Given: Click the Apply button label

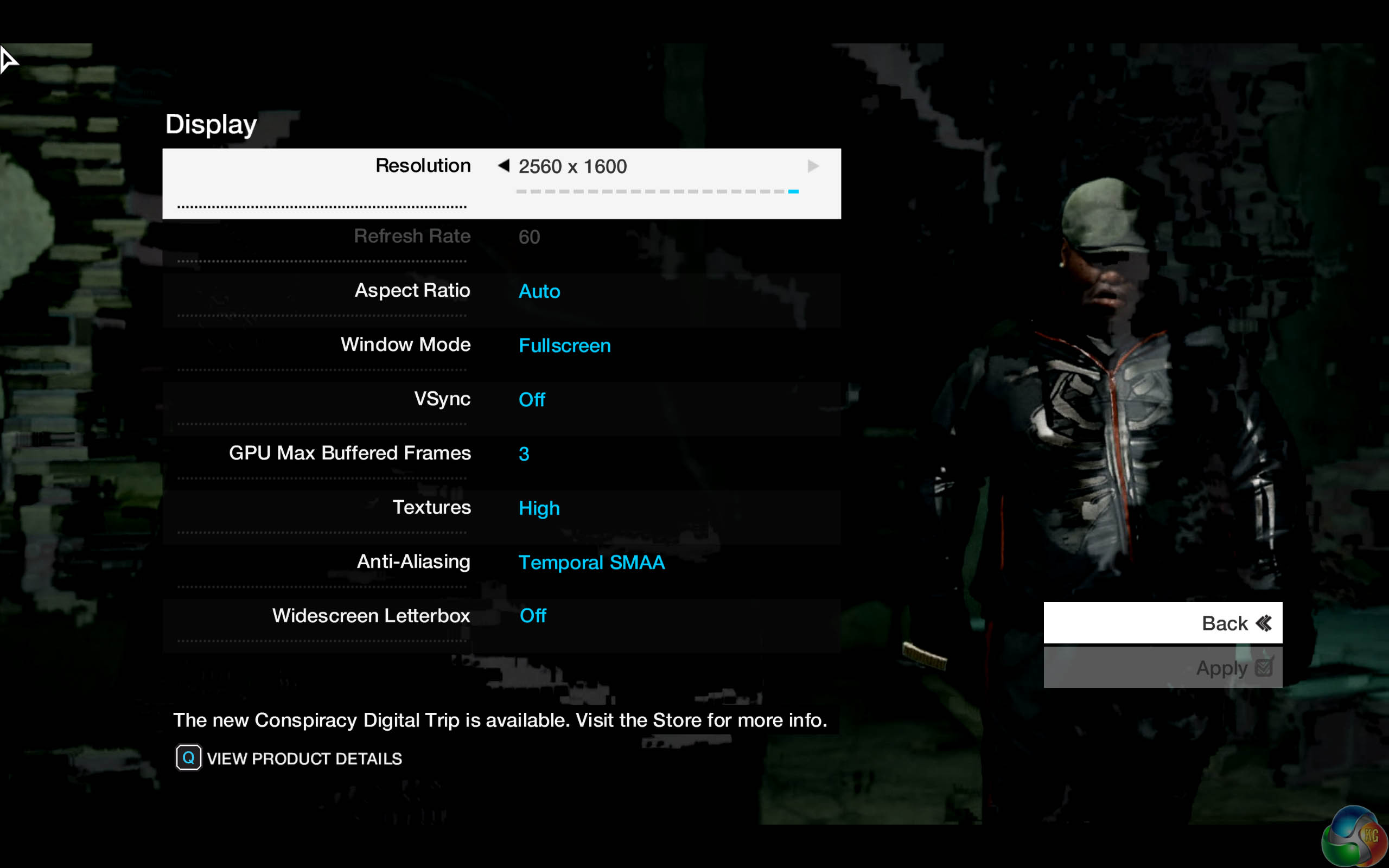Looking at the screenshot, I should (x=1221, y=668).
